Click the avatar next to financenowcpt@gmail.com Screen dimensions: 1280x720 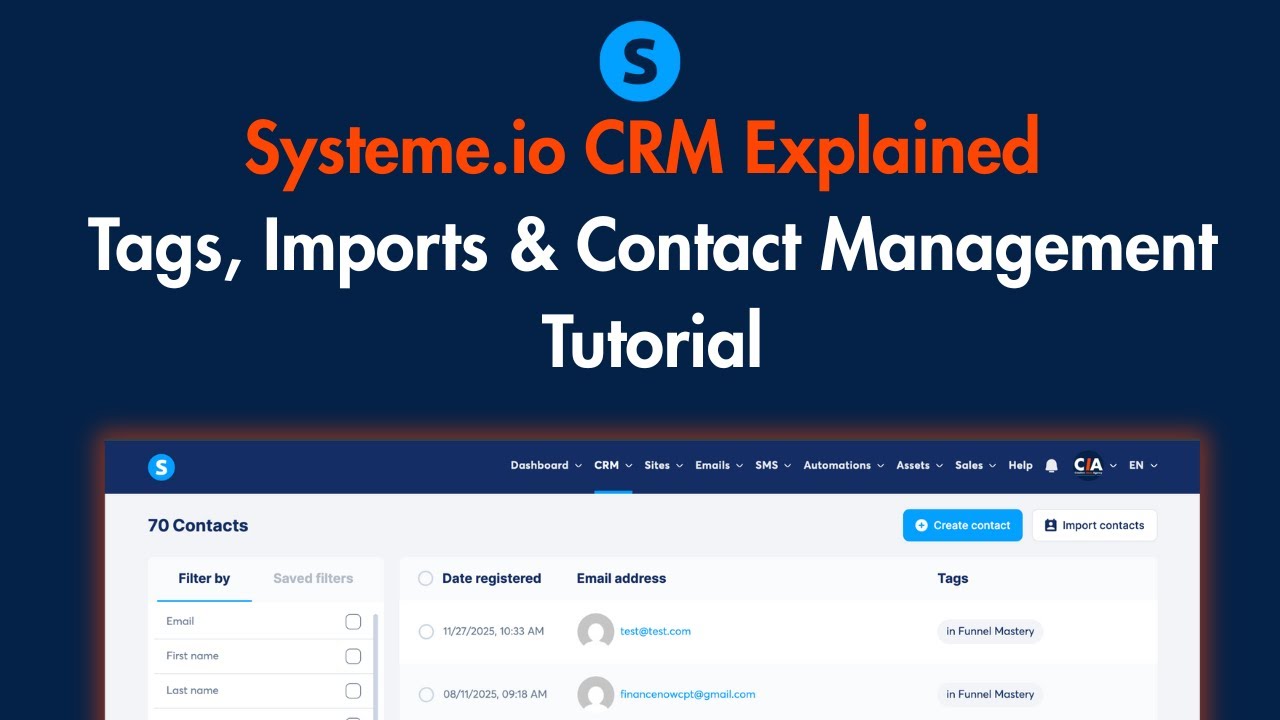pos(596,694)
